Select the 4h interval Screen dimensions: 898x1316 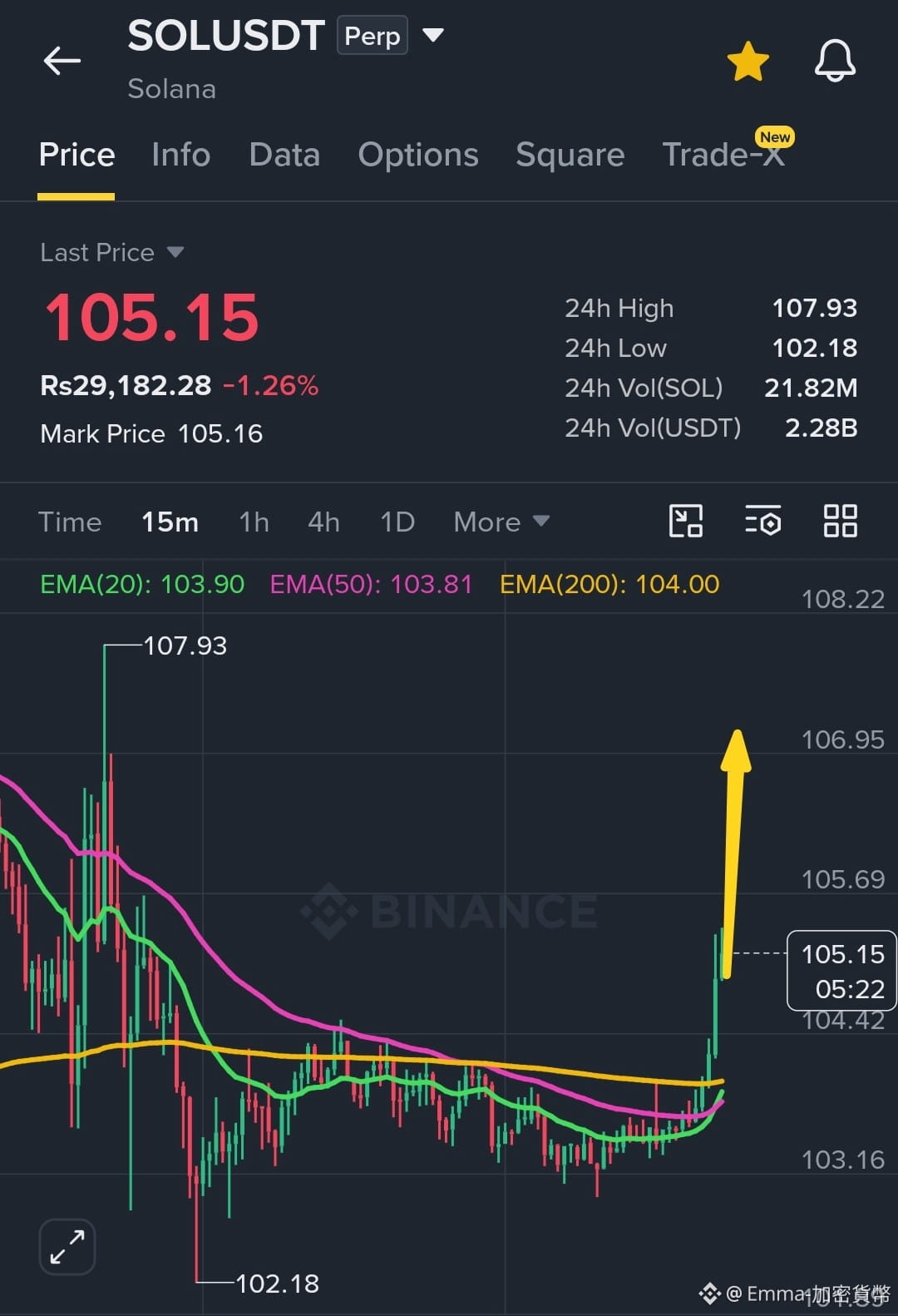(x=323, y=522)
